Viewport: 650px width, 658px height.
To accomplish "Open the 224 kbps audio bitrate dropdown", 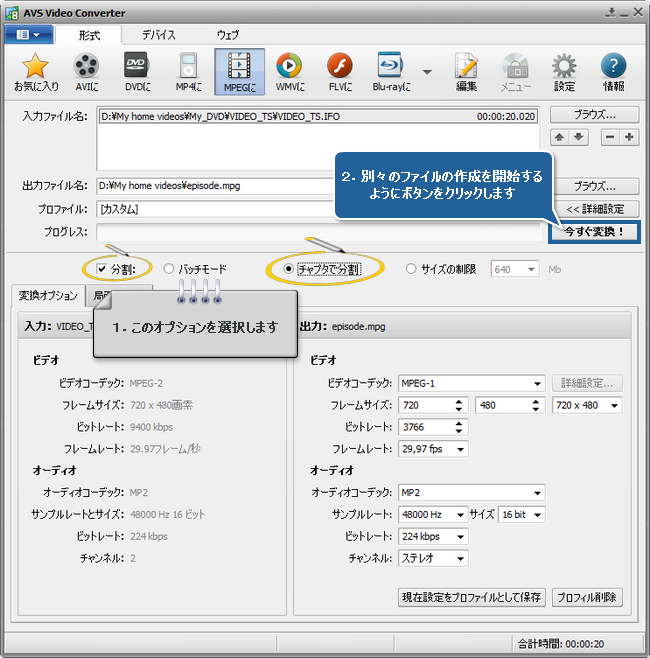I will tap(433, 536).
